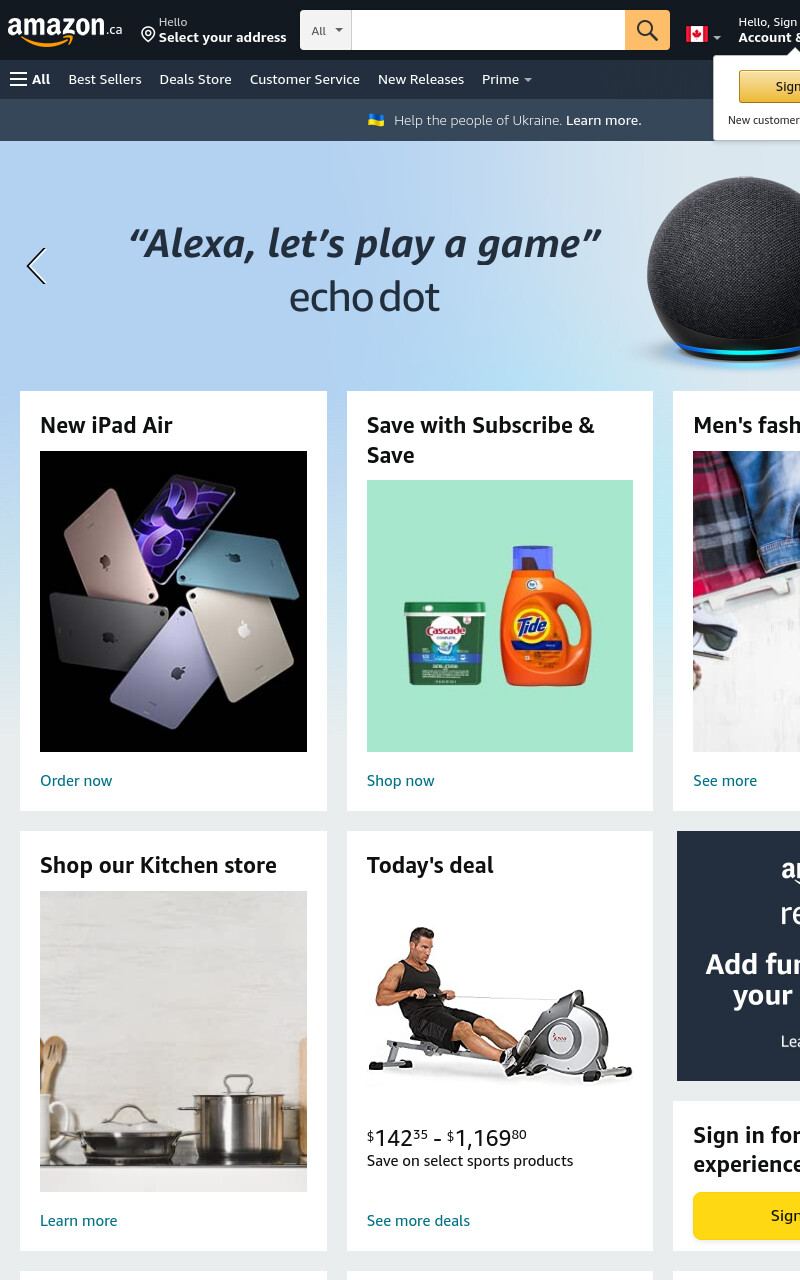Viewport: 800px width, 1280px height.
Task: Click the Ukraine flag icon
Action: (x=376, y=120)
